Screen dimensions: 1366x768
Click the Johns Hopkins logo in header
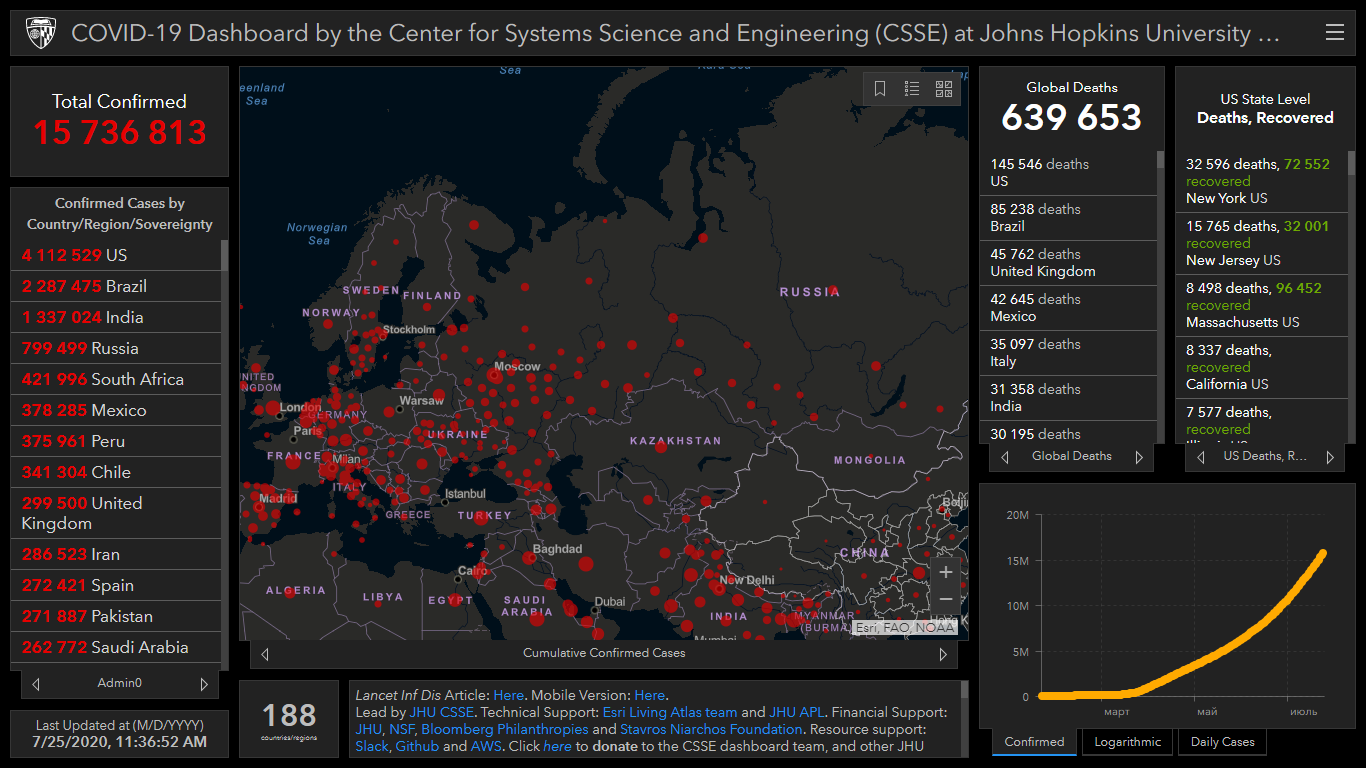pyautogui.click(x=39, y=33)
